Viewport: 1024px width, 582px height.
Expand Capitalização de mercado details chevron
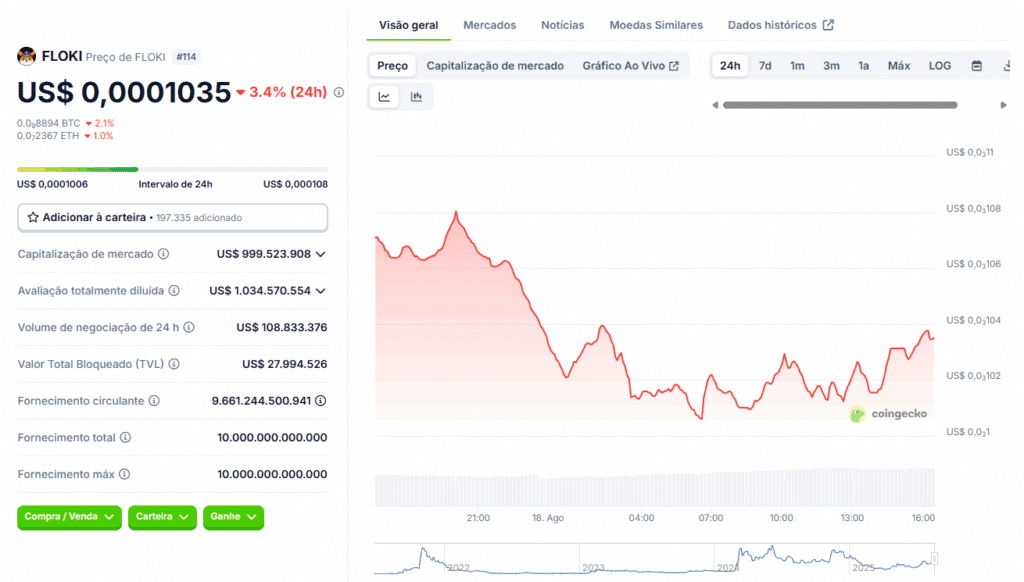click(x=321, y=254)
